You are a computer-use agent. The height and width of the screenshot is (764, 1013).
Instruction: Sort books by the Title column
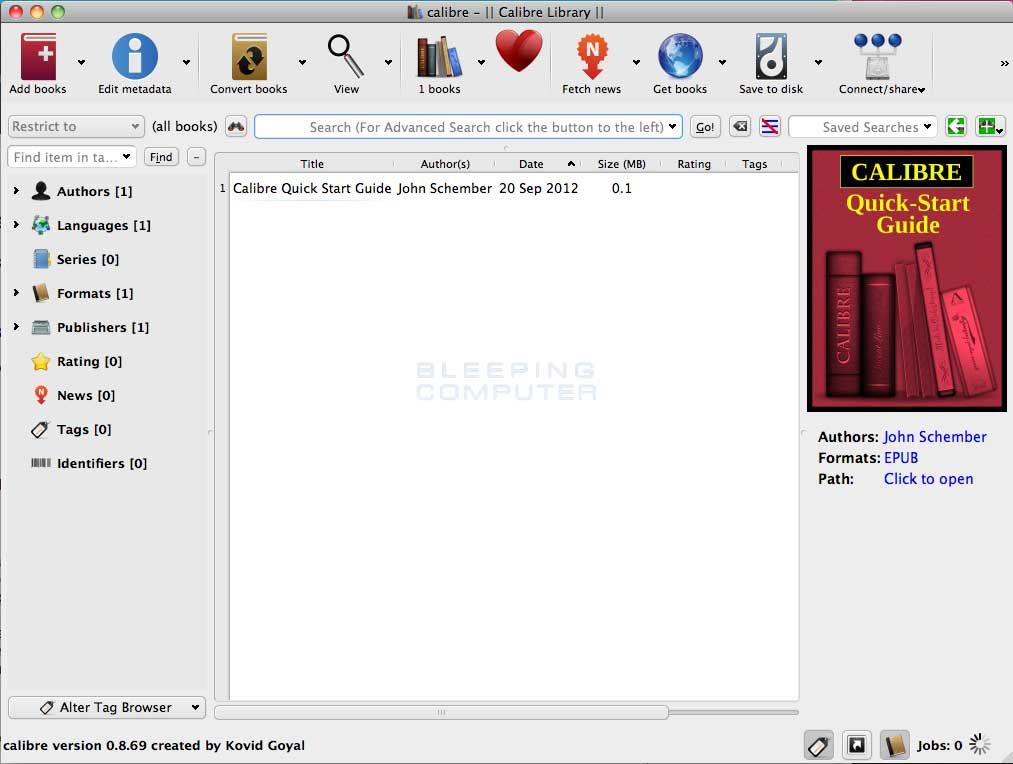point(312,163)
